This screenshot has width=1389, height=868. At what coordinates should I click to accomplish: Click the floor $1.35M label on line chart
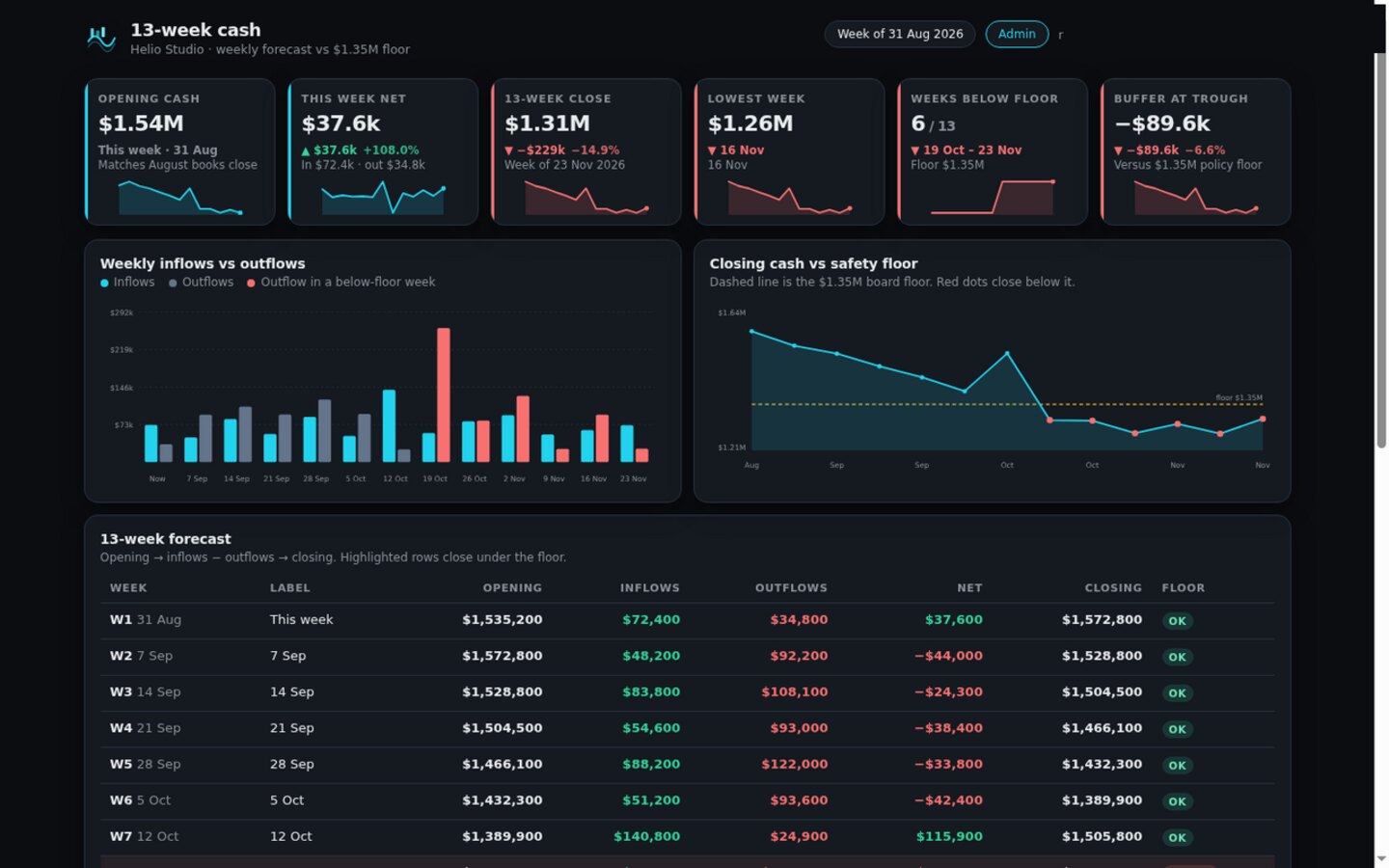tap(1239, 397)
